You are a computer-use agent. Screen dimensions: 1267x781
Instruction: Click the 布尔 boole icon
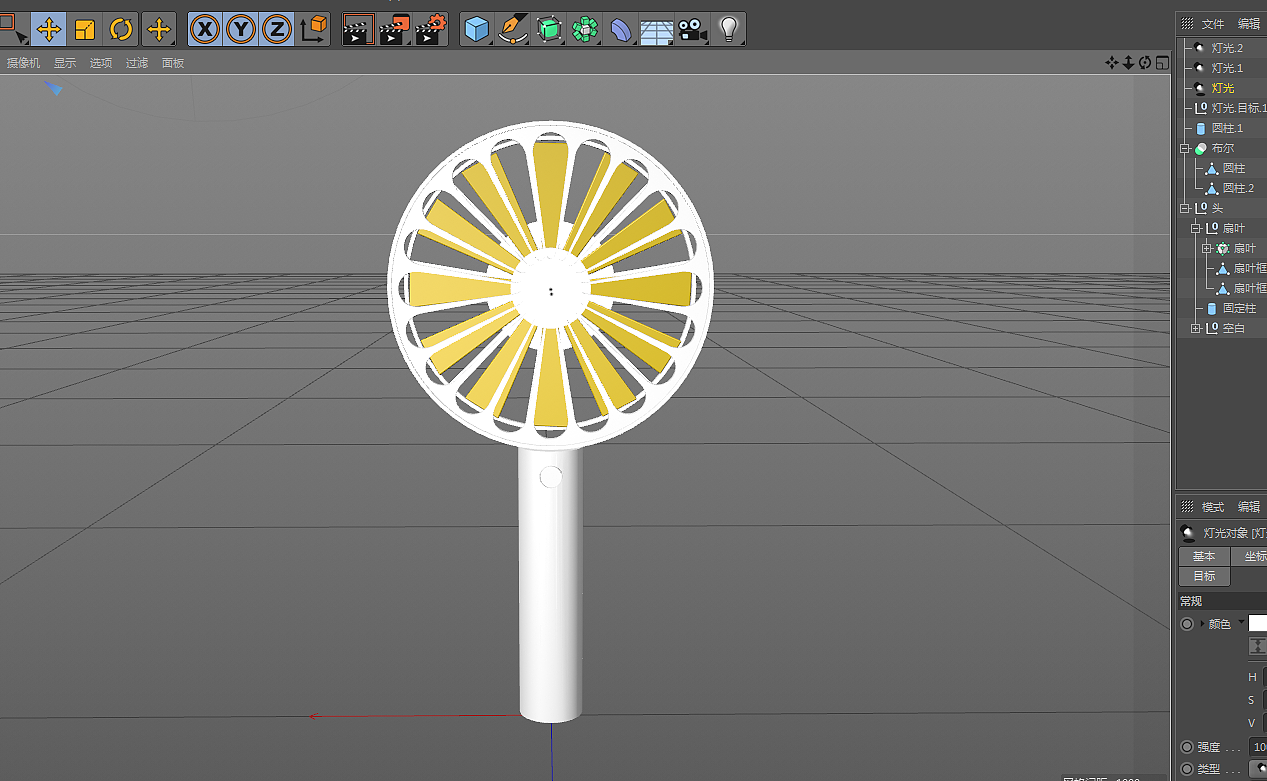(1200, 148)
